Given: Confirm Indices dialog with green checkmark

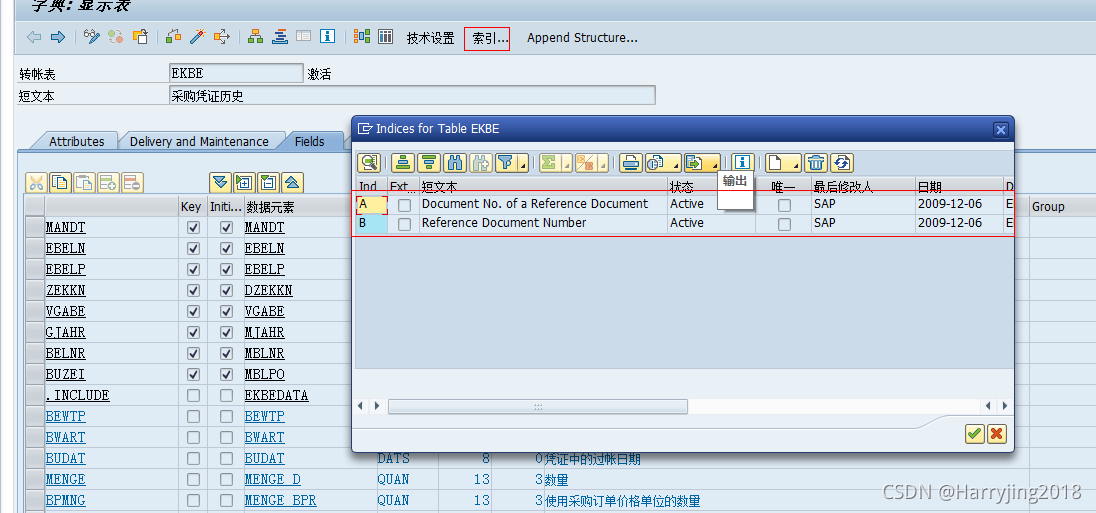Looking at the screenshot, I should pyautogui.click(x=974, y=434).
